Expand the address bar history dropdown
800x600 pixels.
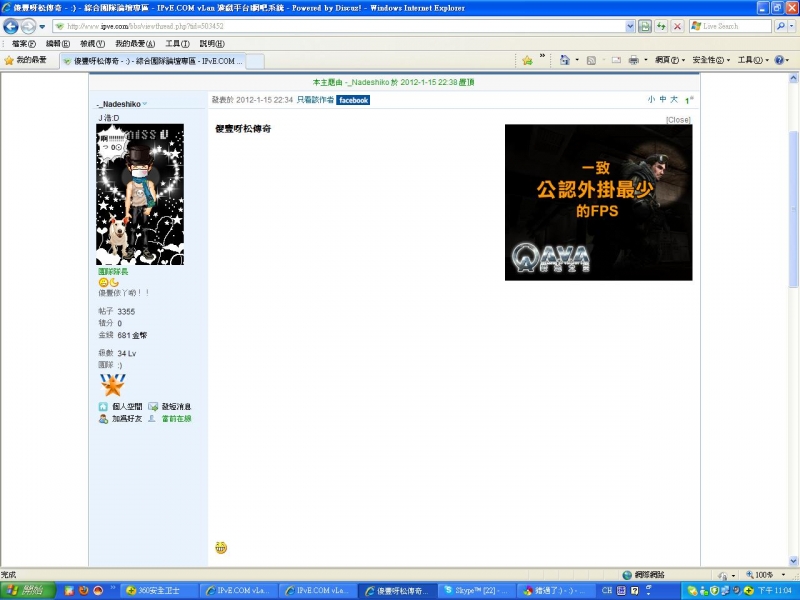(x=630, y=26)
